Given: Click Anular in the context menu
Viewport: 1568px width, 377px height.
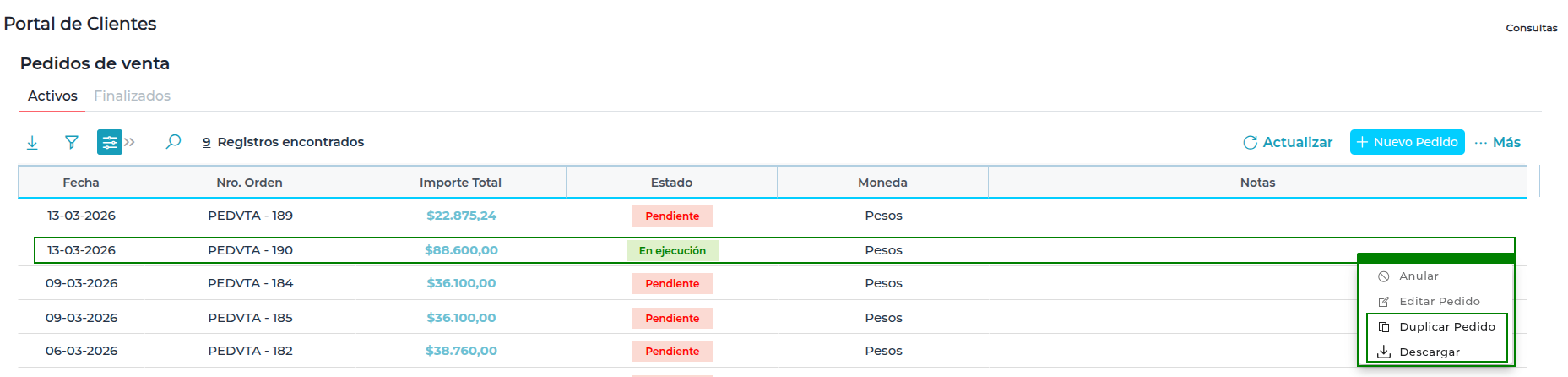Looking at the screenshot, I should pos(1419,276).
